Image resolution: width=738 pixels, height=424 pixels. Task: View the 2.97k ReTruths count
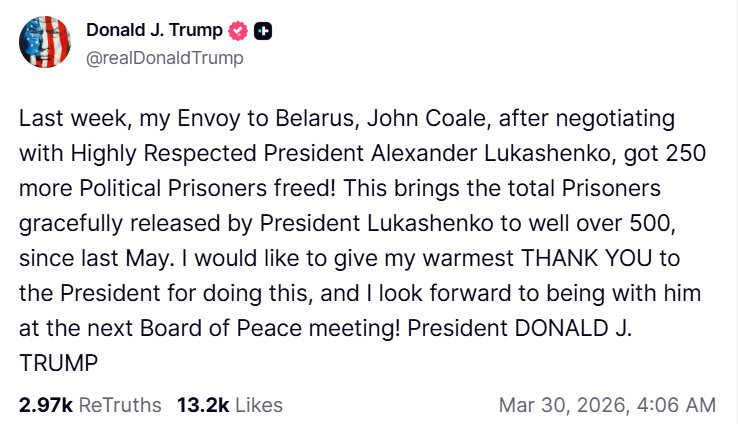45,405
